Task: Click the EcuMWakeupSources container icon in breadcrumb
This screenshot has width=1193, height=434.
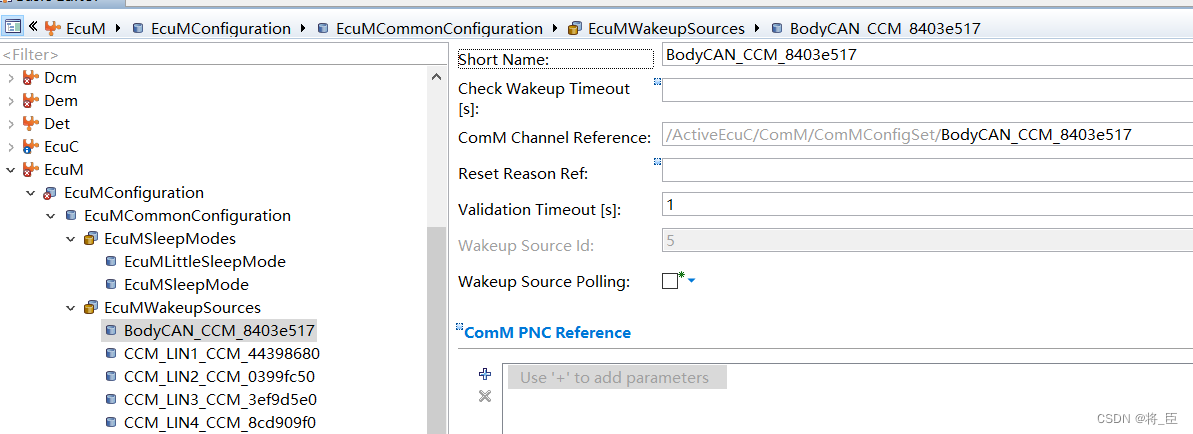Action: (575, 29)
